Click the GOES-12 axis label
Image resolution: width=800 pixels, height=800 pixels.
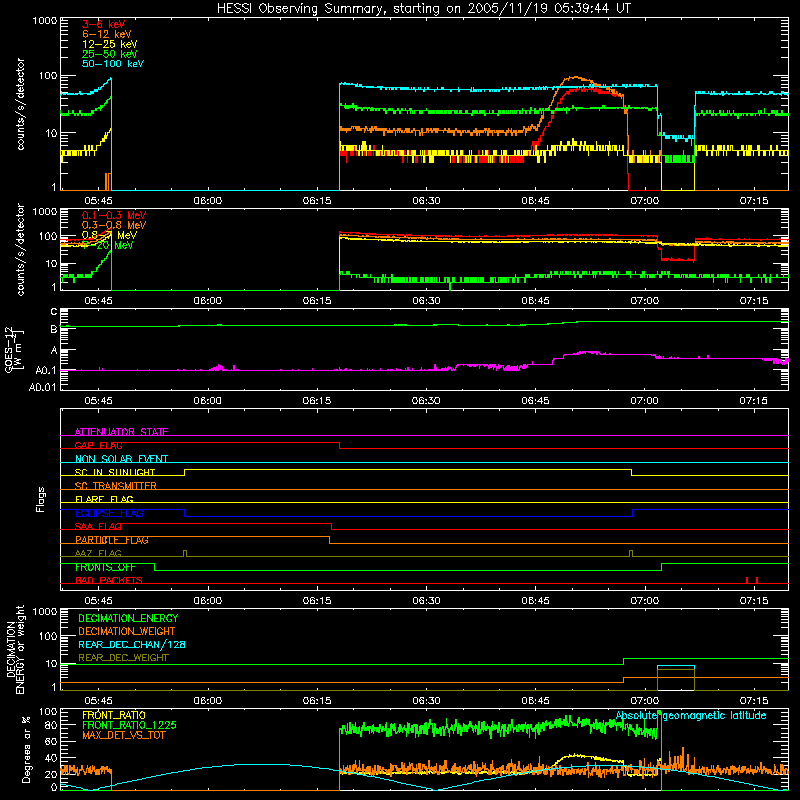click(13, 349)
